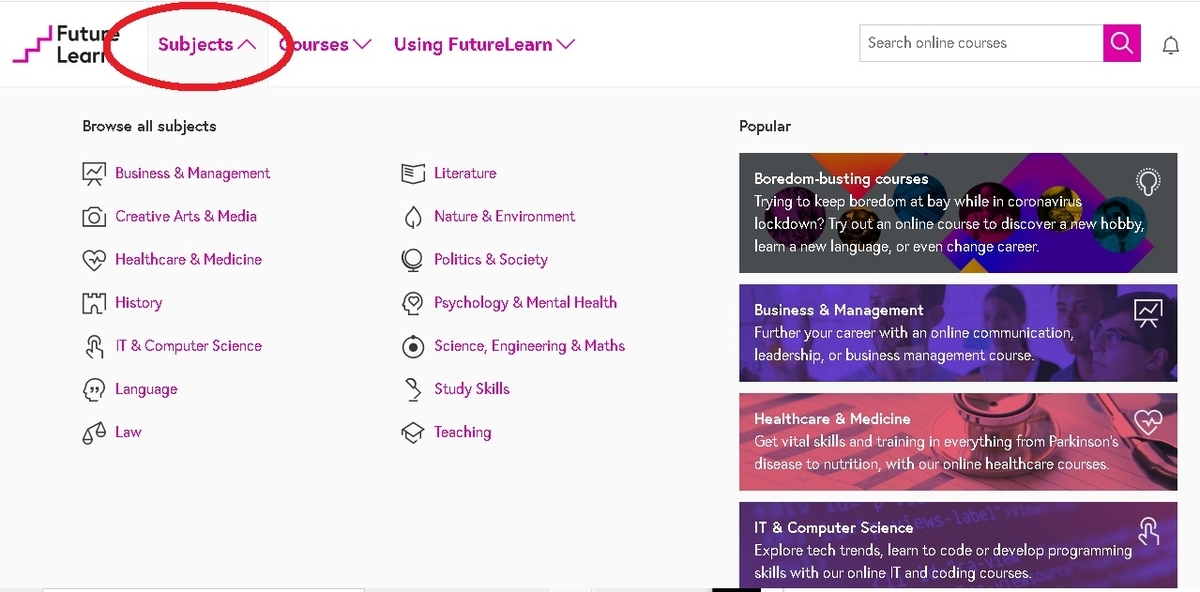Expand the Courses dropdown
1200x592 pixels.
325,44
